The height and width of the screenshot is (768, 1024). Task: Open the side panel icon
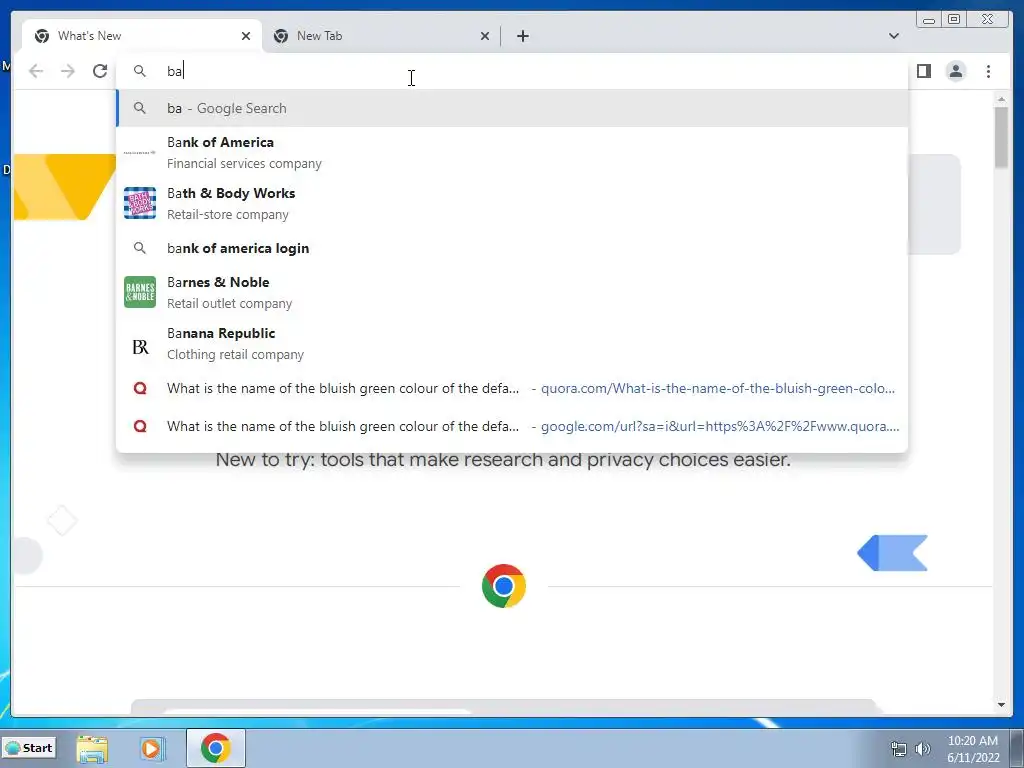(x=923, y=71)
